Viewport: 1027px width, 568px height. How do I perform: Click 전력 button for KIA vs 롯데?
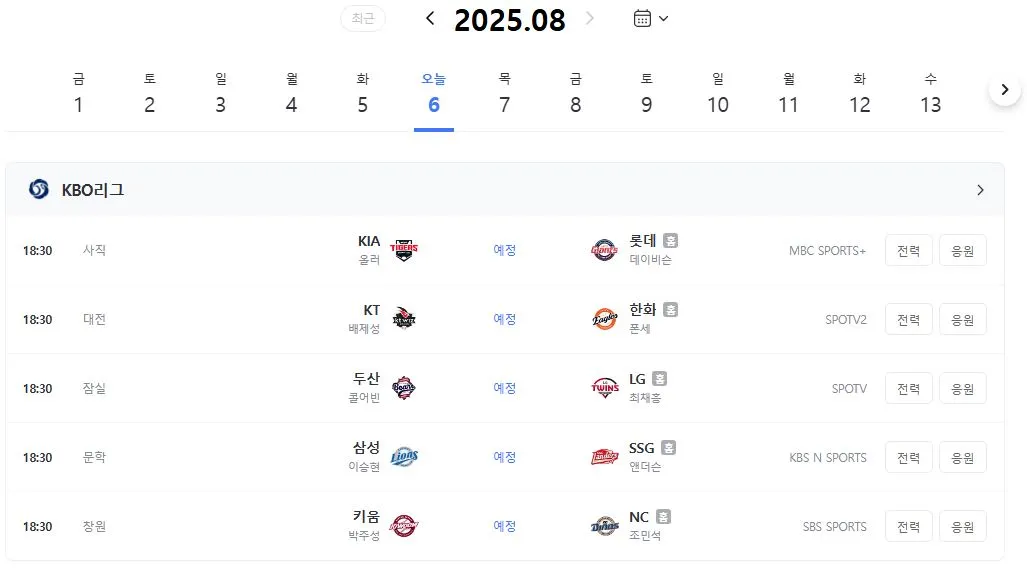tap(908, 250)
